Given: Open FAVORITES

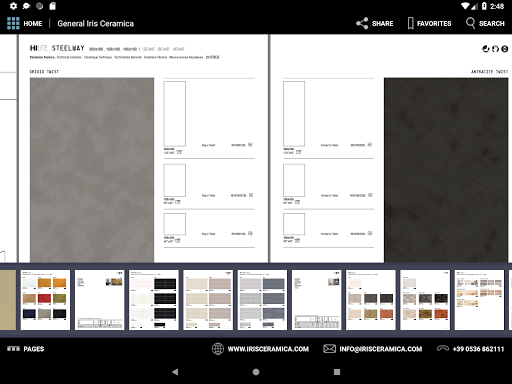Looking at the screenshot, I should click(x=434, y=24).
